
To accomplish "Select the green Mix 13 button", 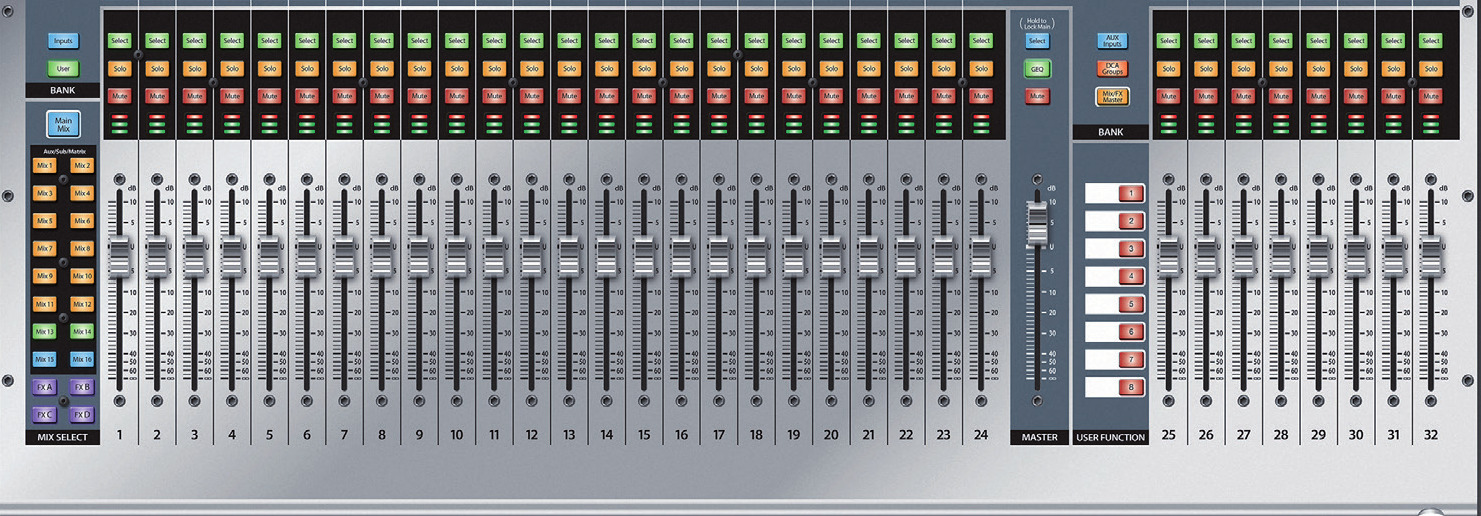I will coord(44,331).
